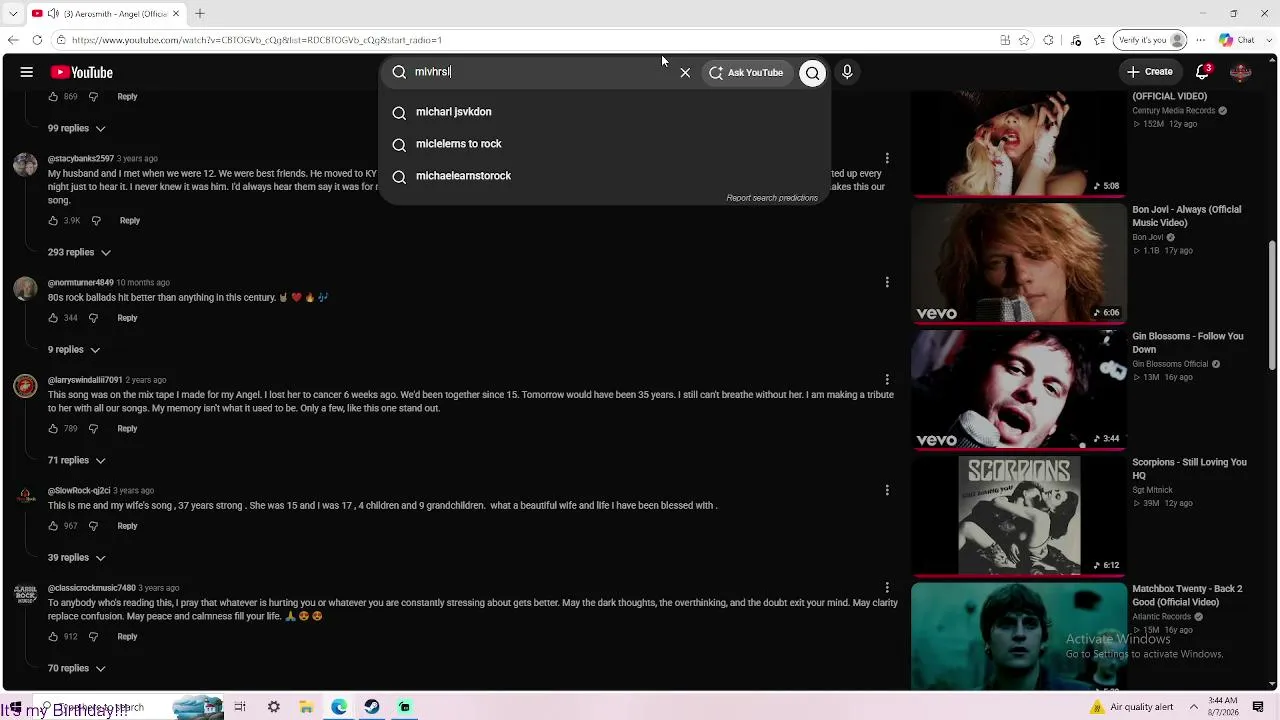
Task: Go to YouTube home via the logo
Action: pos(82,72)
